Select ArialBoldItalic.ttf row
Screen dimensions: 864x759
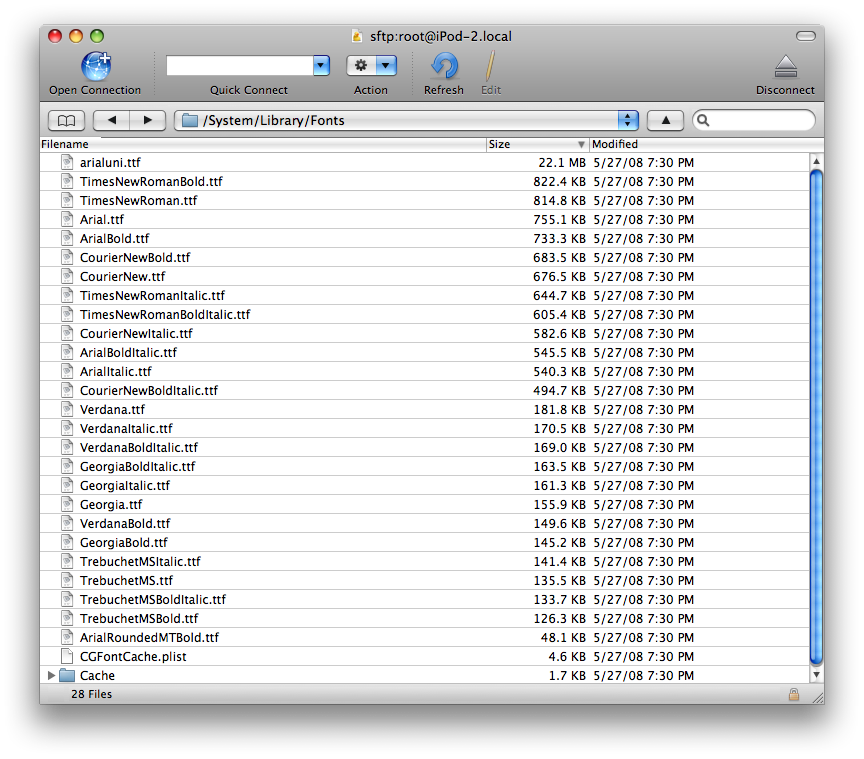click(424, 353)
